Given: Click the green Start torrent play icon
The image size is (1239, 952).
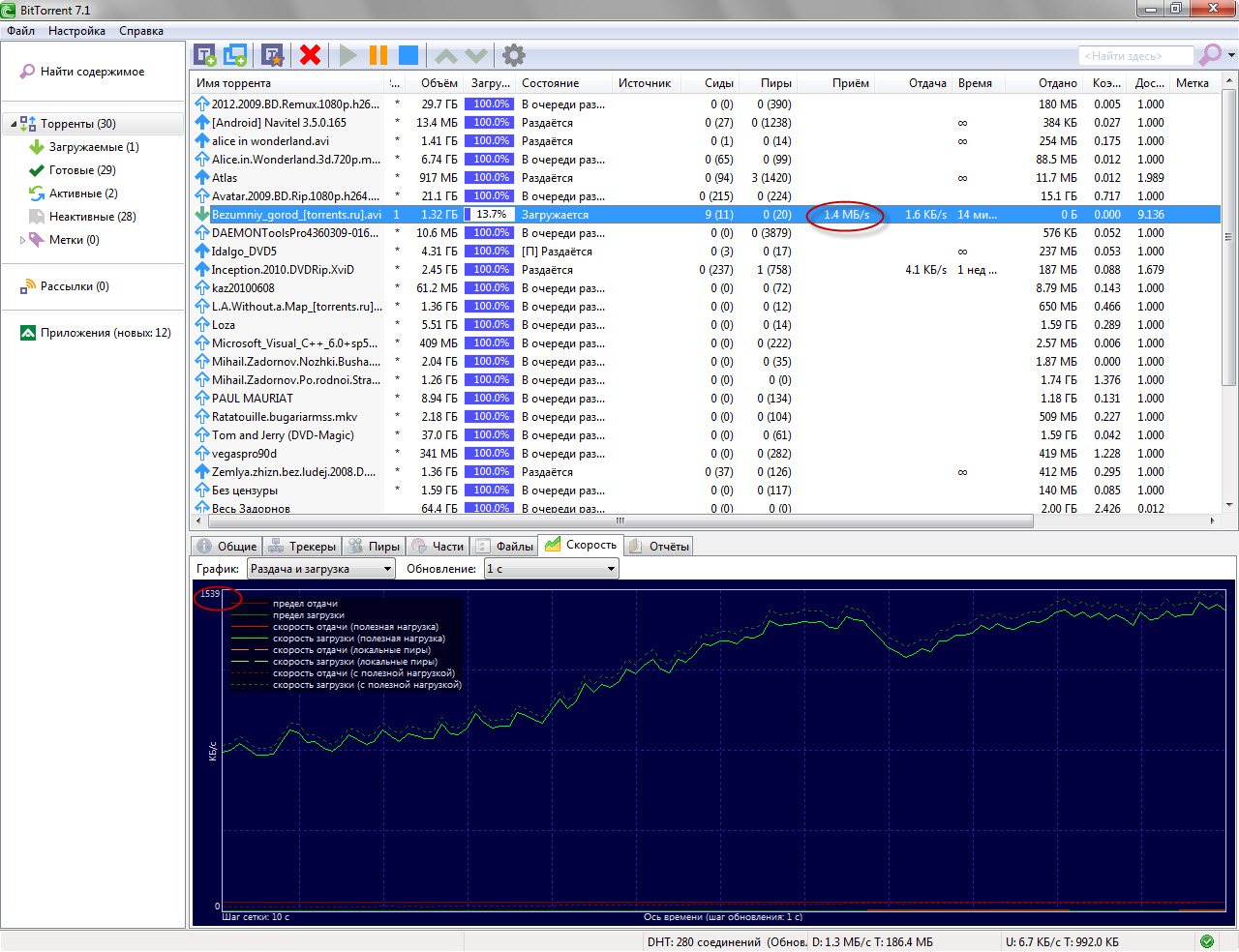Looking at the screenshot, I should click(x=348, y=55).
